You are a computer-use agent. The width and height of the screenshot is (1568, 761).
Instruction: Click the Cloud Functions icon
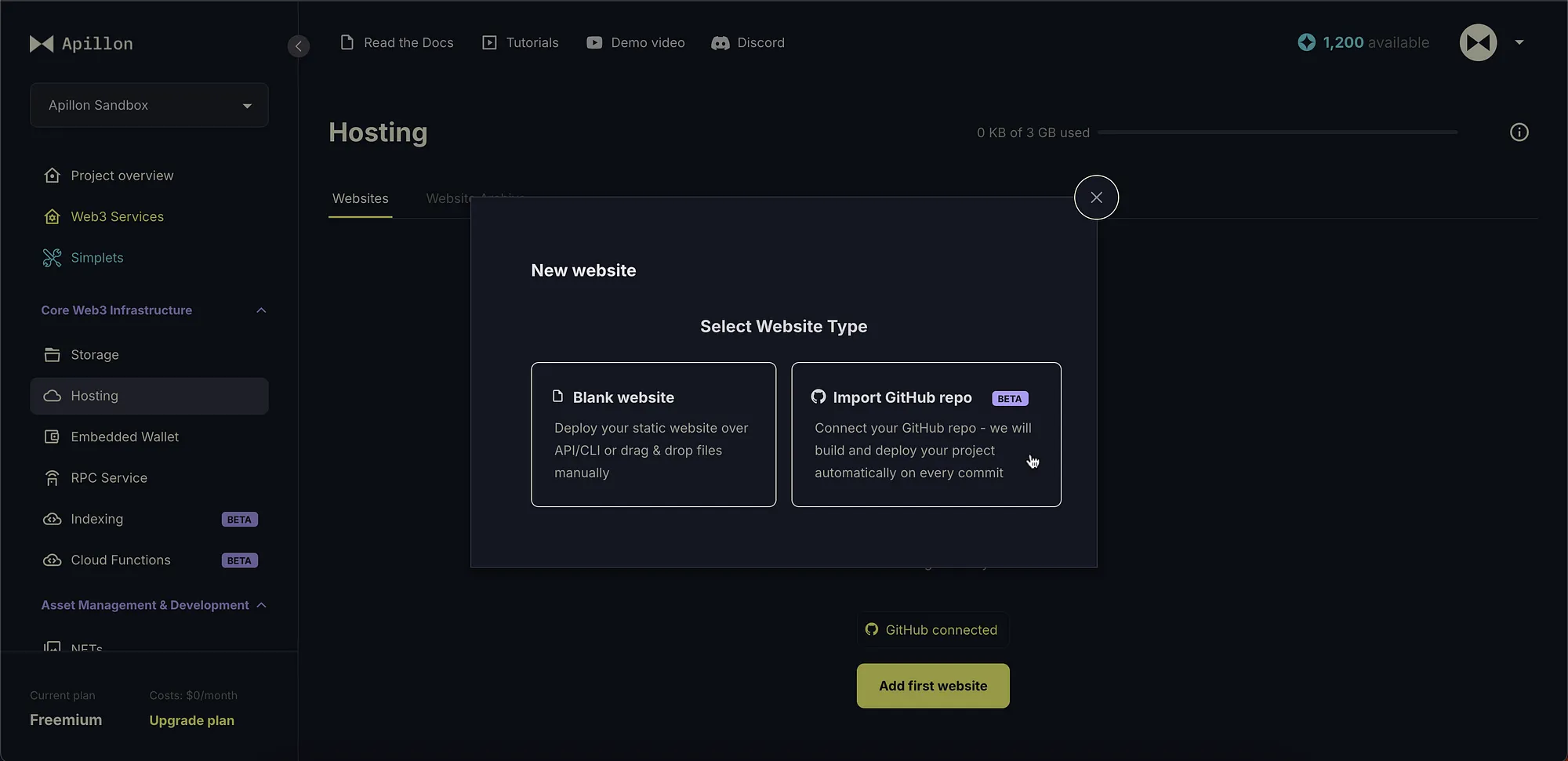52,560
